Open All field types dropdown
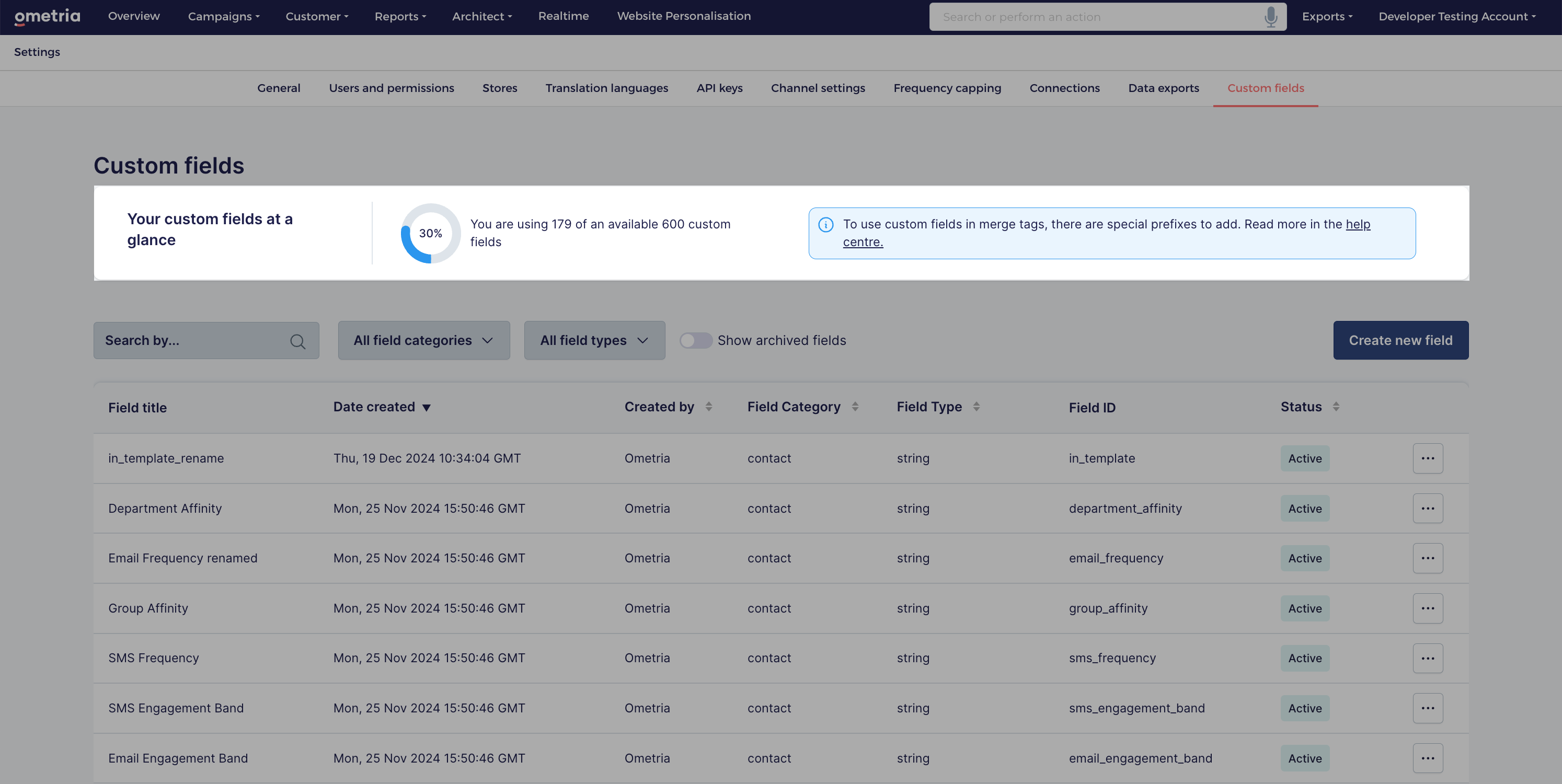 pos(594,340)
